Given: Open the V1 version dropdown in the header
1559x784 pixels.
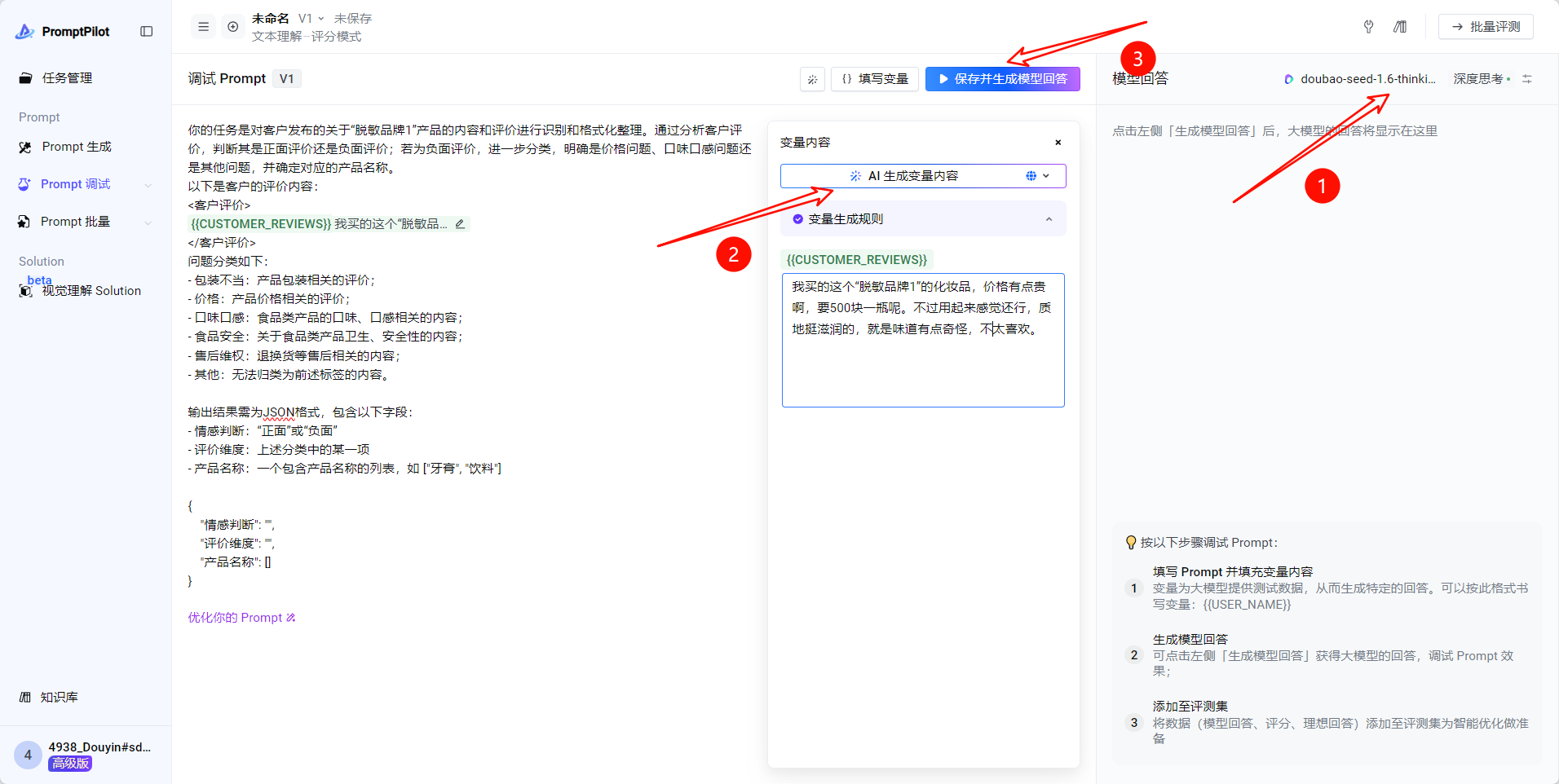Looking at the screenshot, I should click(311, 18).
